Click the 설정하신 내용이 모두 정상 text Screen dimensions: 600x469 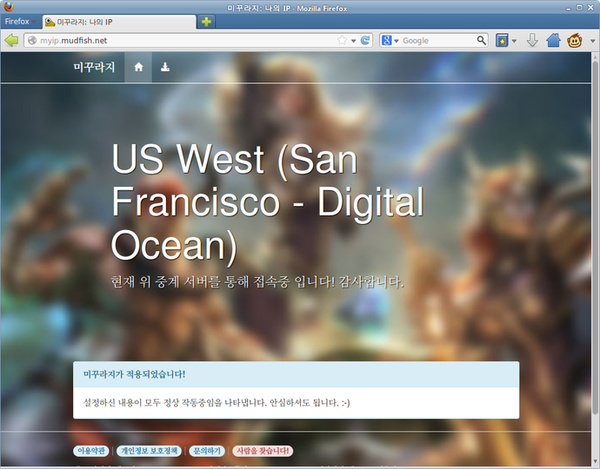point(217,402)
